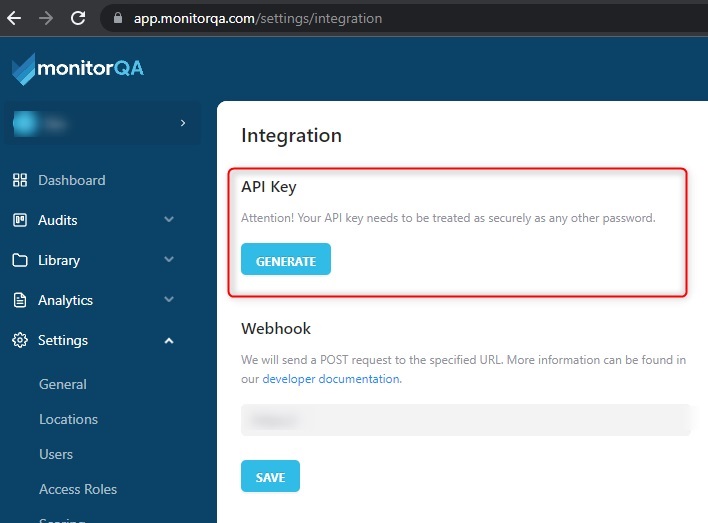This screenshot has width=708, height=523.
Task: Expand the Audits chevron
Action: [x=169, y=219]
